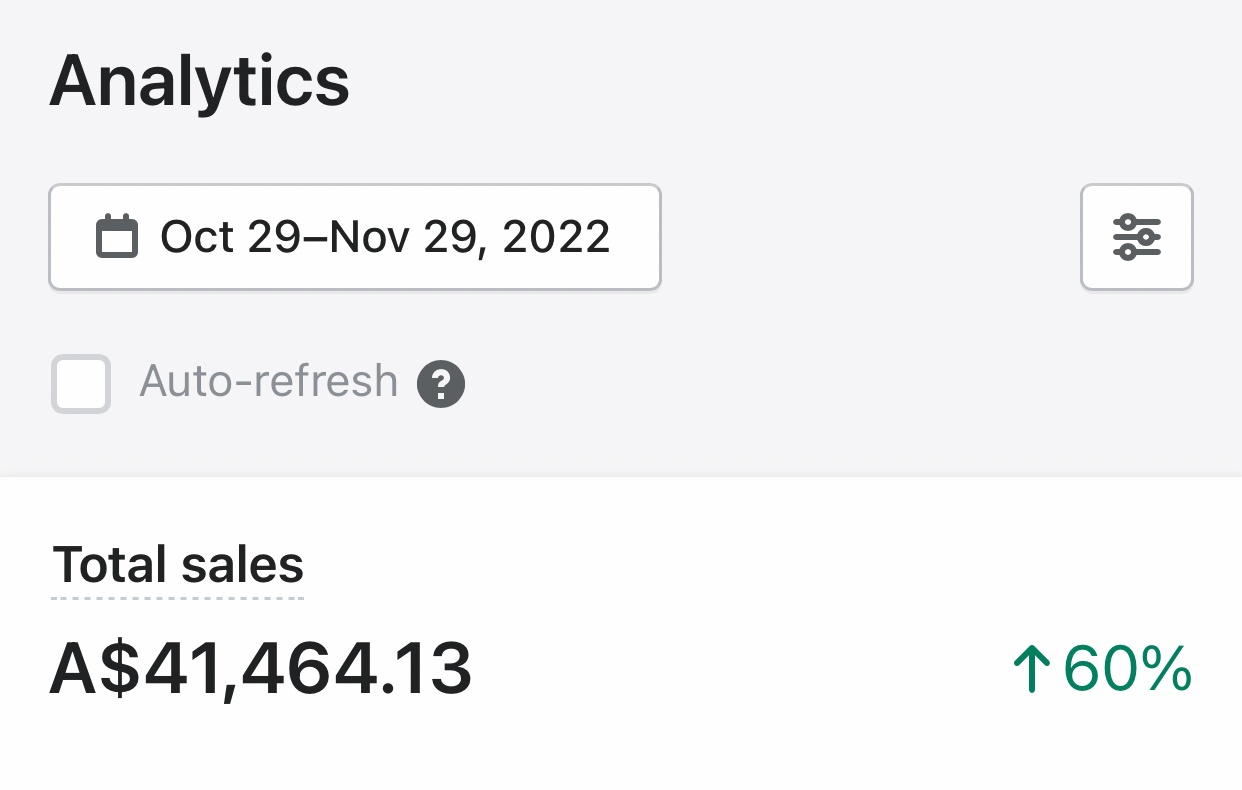Click the green upward arrow icon
This screenshot has height=790, width=1242.
1030,668
